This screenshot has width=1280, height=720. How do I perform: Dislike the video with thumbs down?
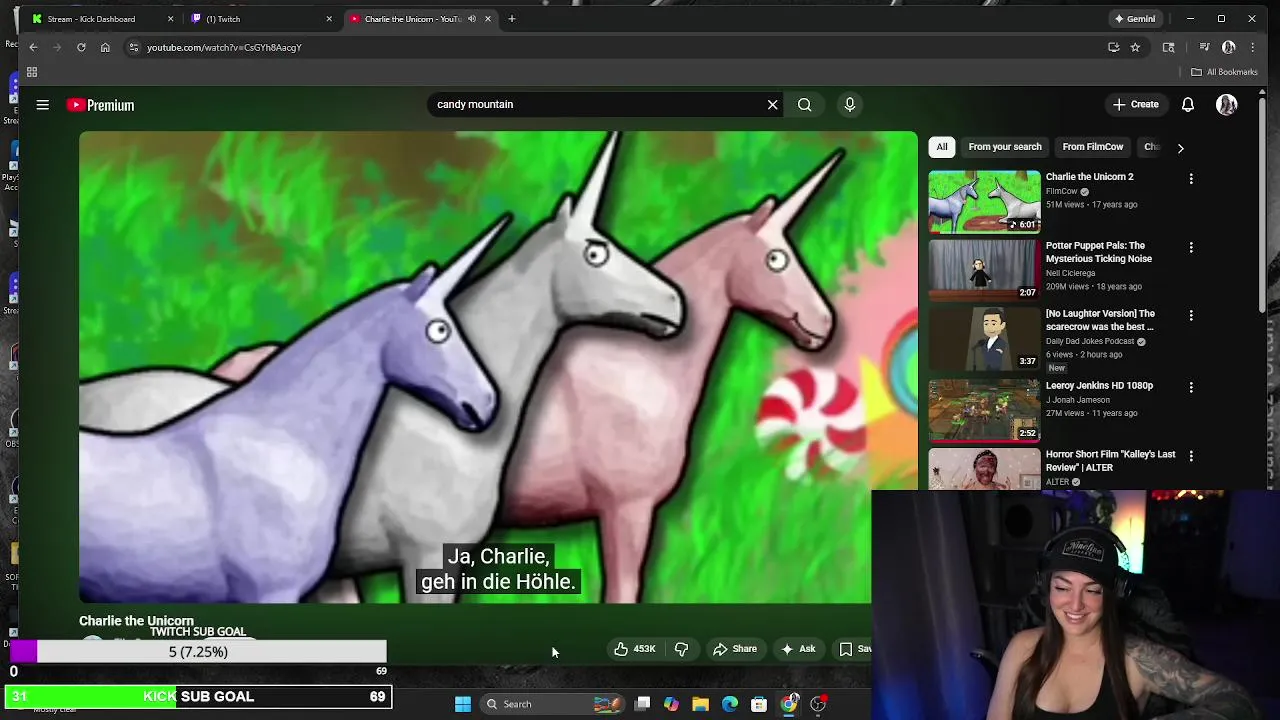pos(682,649)
